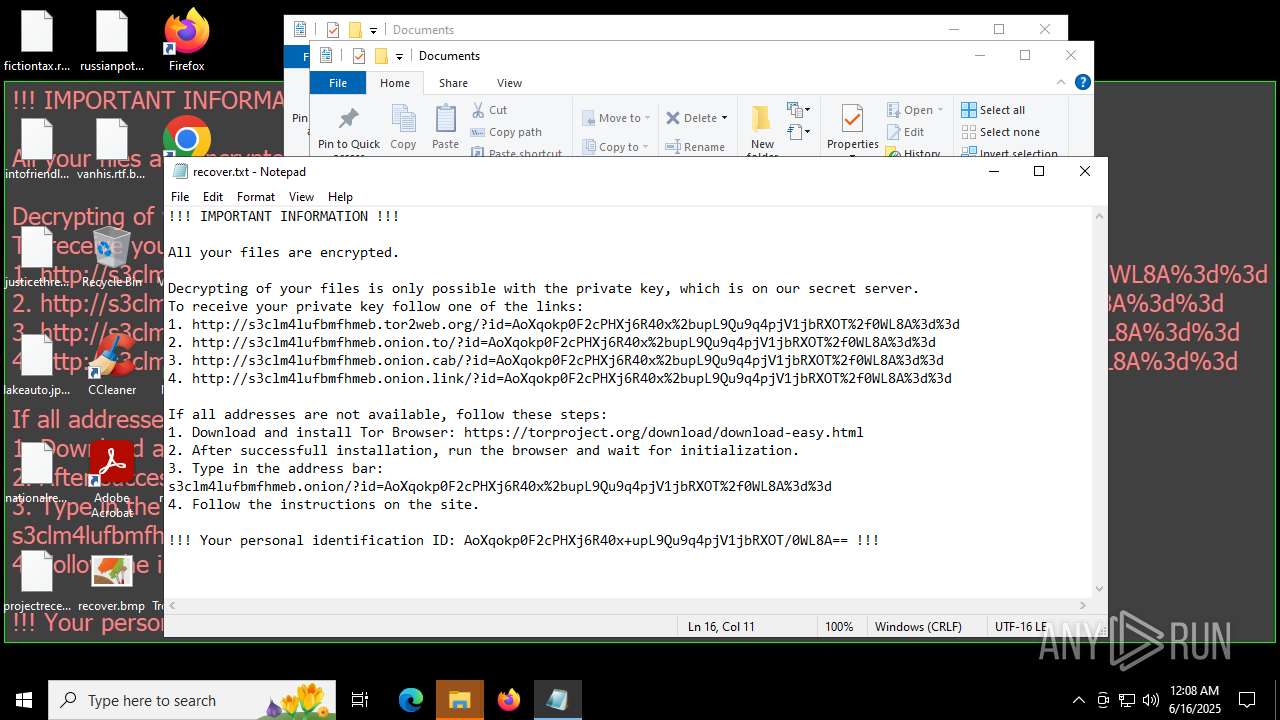The height and width of the screenshot is (720, 1280).
Task: Open the Help menu in Notepad
Action: pos(340,197)
